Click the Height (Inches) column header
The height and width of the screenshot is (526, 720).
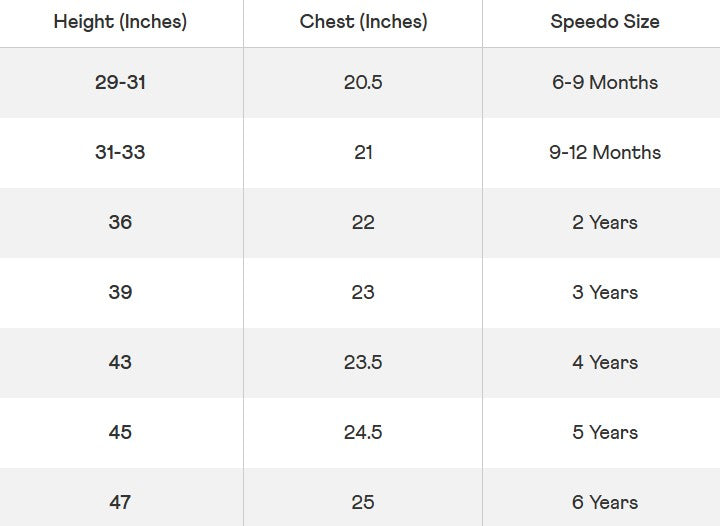tap(120, 22)
